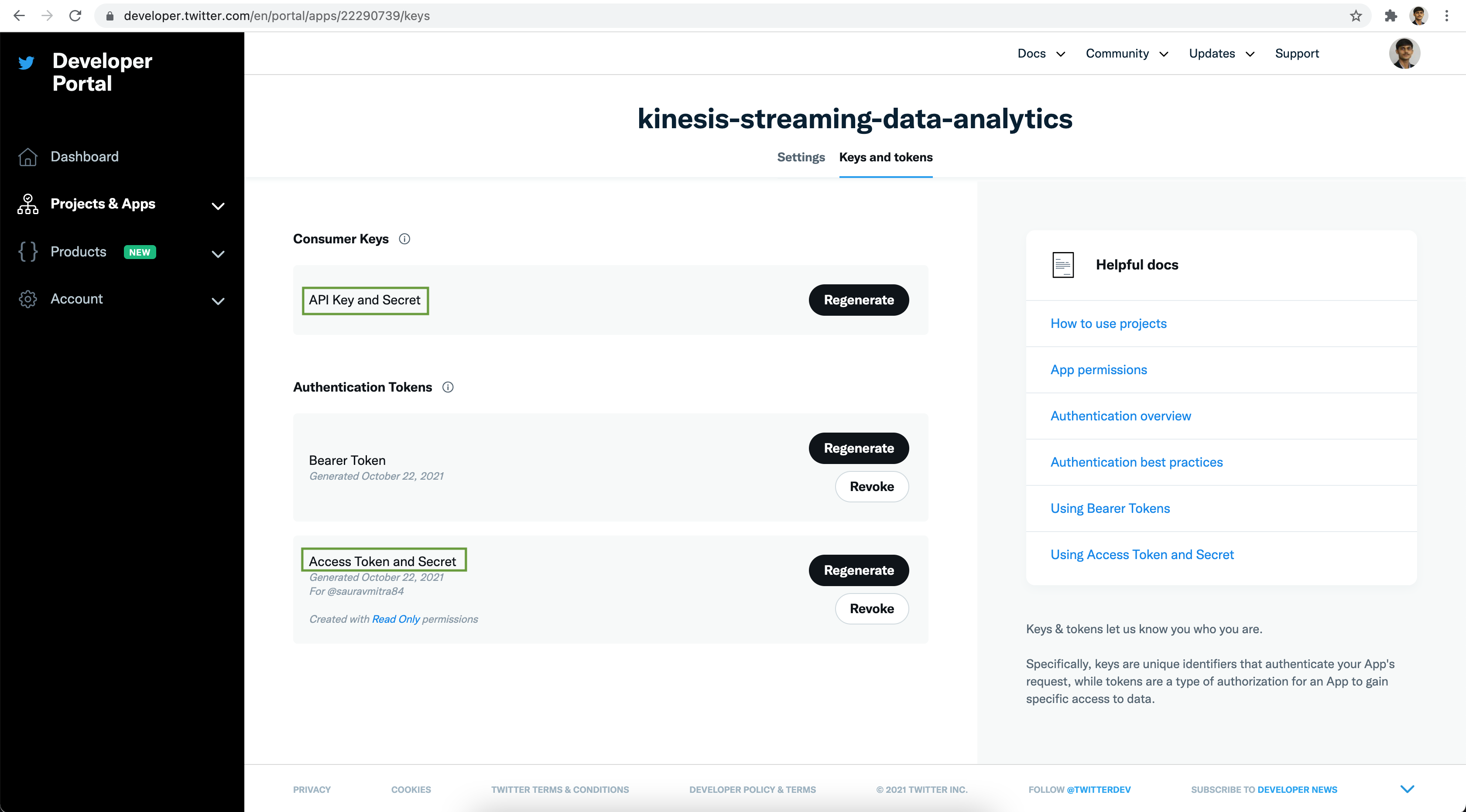This screenshot has height=812, width=1466.
Task: Regenerate the API Key and Secret
Action: coord(858,300)
